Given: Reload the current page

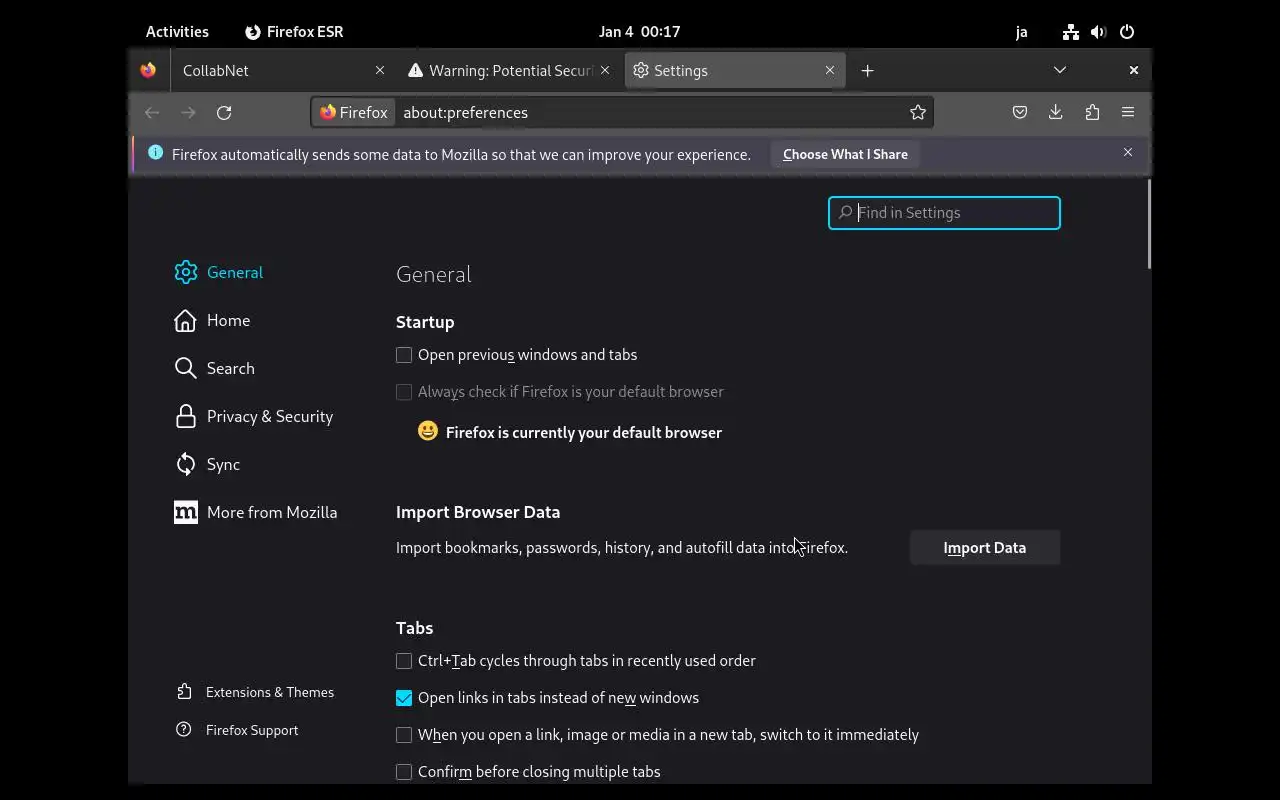Looking at the screenshot, I should [224, 113].
